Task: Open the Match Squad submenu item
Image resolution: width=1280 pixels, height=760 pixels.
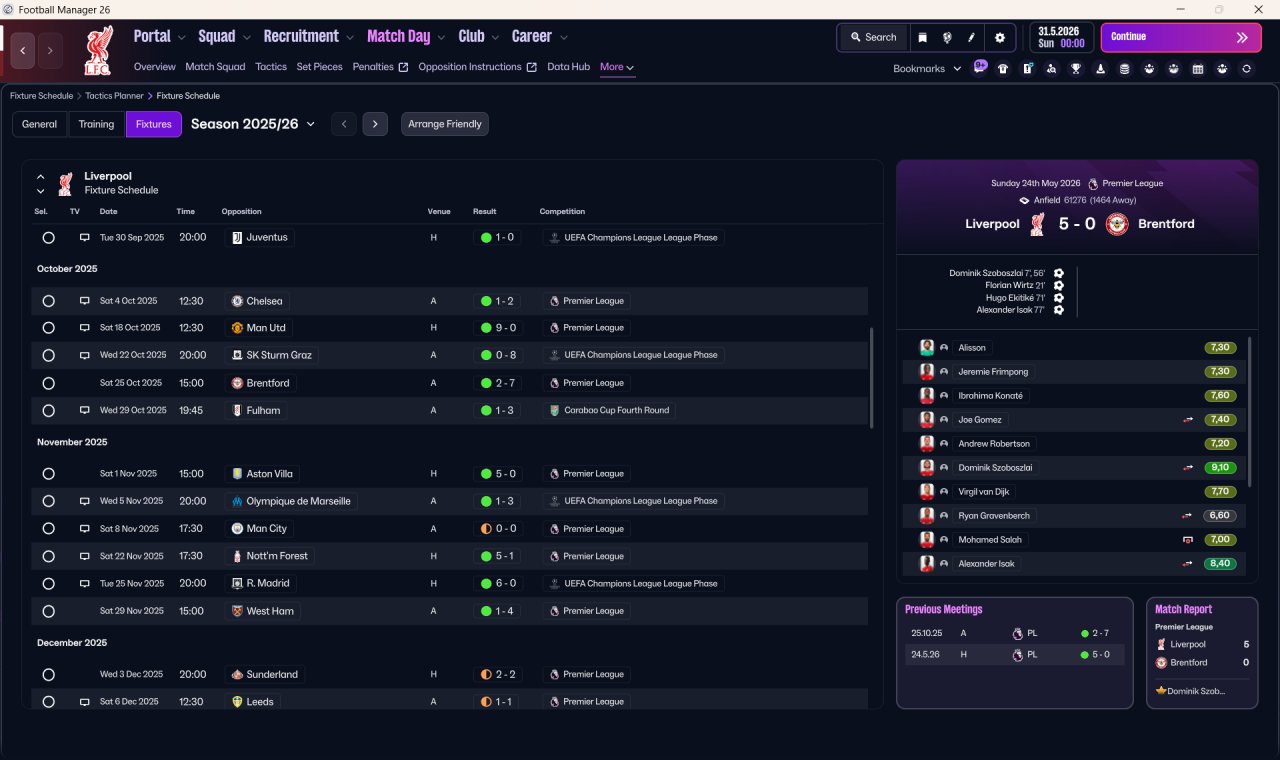Action: pyautogui.click(x=215, y=67)
